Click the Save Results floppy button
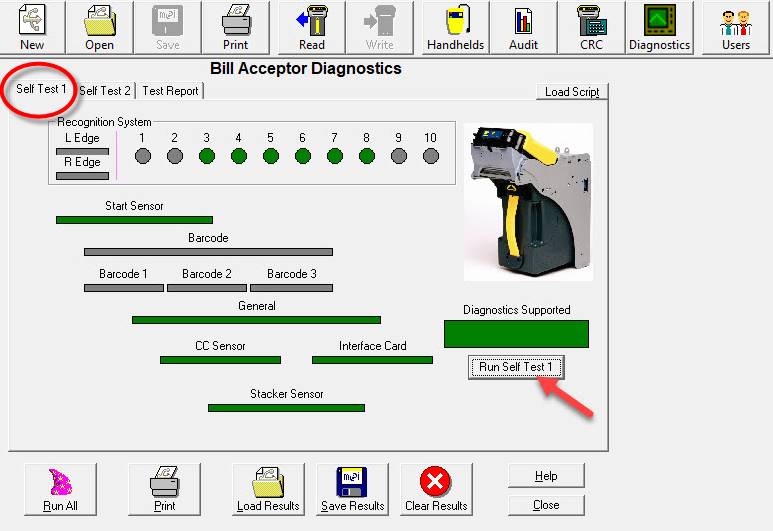This screenshot has width=773, height=531. click(x=352, y=490)
